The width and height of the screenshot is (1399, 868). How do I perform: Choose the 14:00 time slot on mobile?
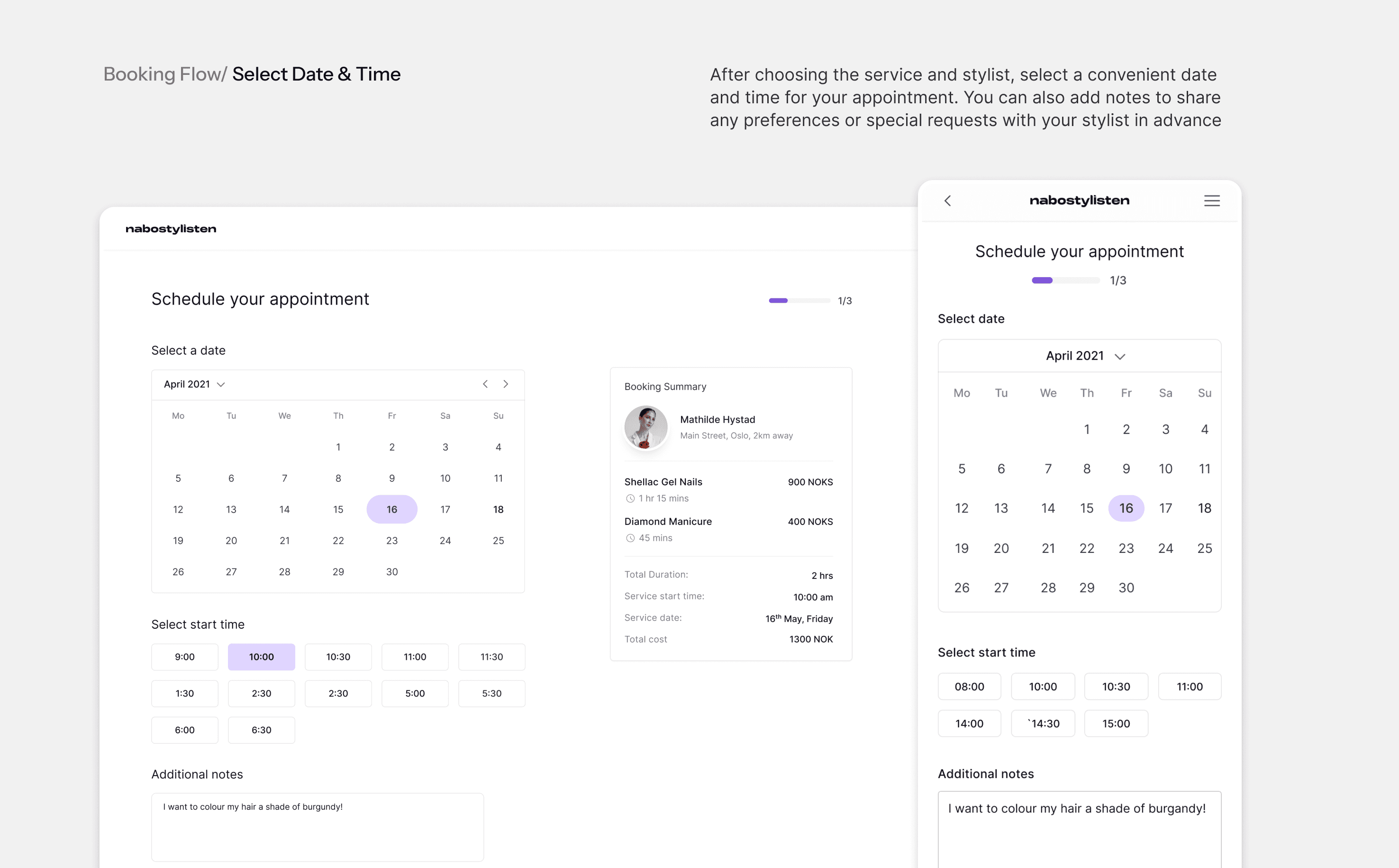[969, 723]
